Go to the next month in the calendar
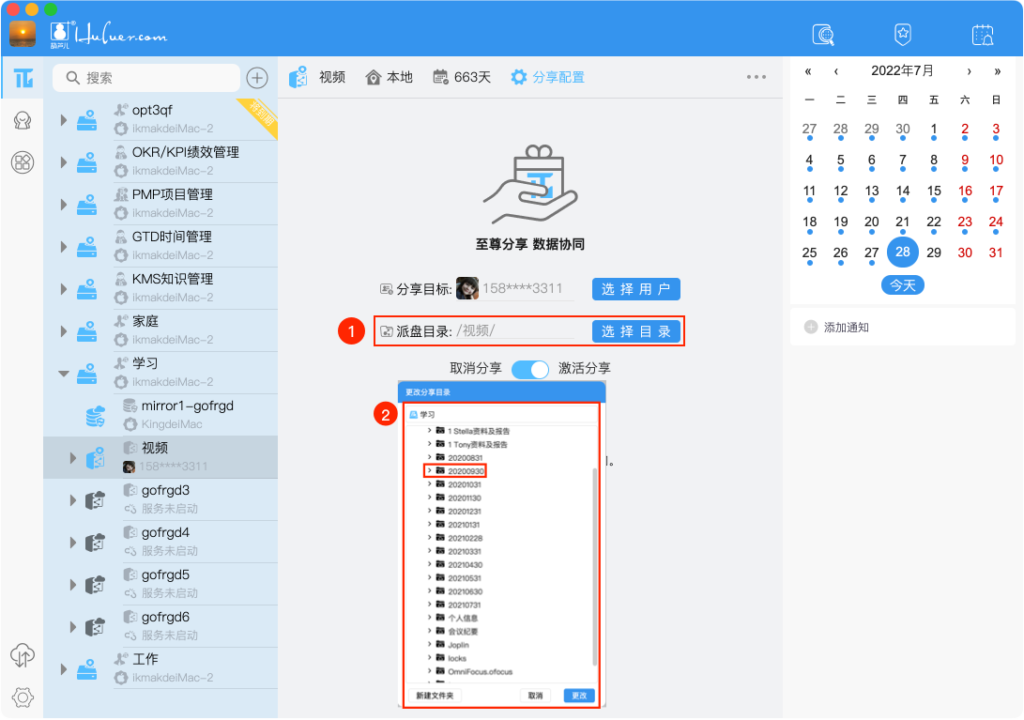The height and width of the screenshot is (720, 1024). click(969, 71)
